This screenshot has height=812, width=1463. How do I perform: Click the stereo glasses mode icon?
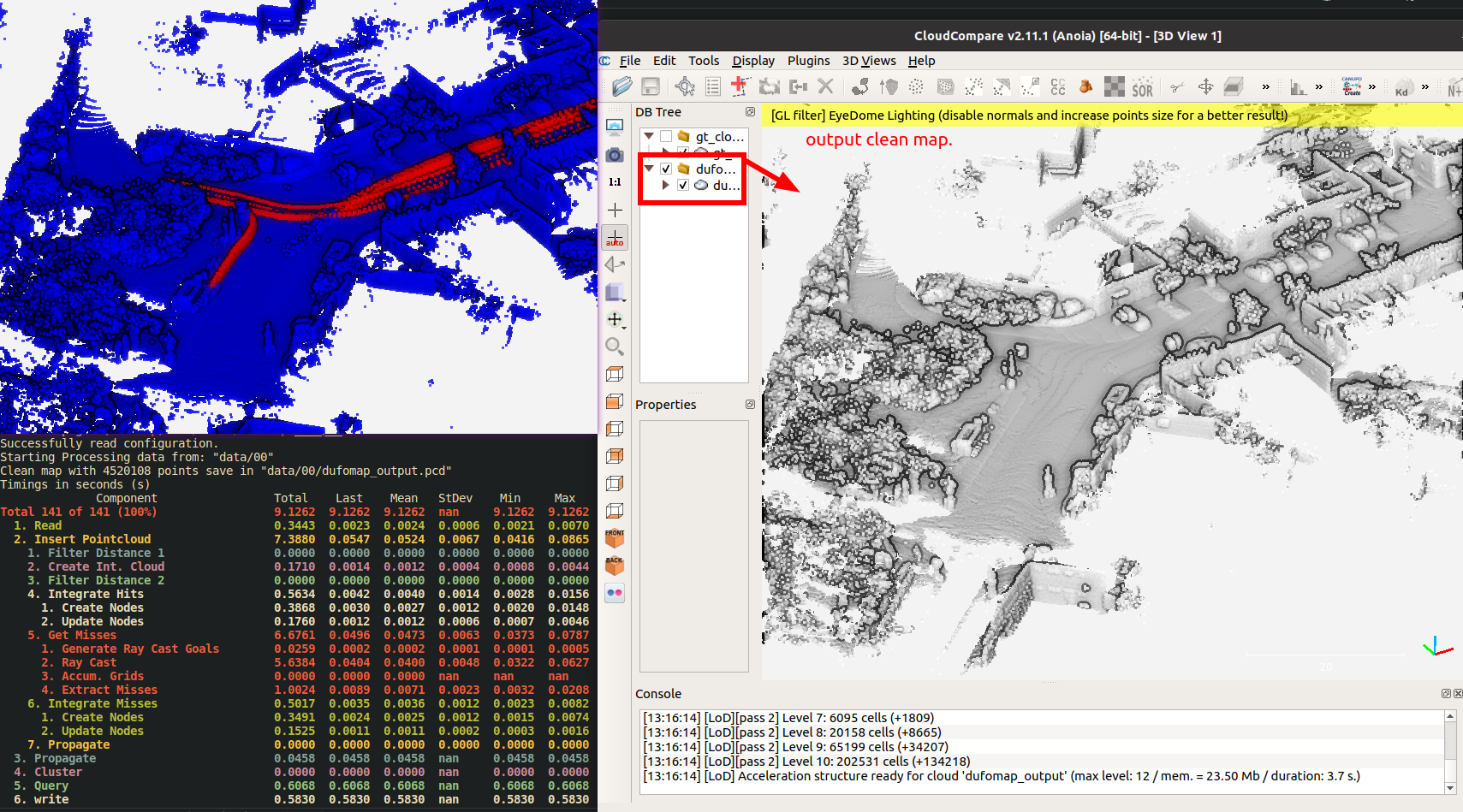click(x=615, y=593)
